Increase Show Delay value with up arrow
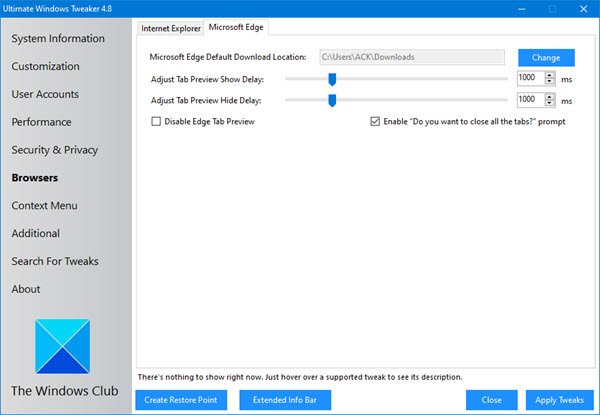The image size is (600, 415). point(550,75)
